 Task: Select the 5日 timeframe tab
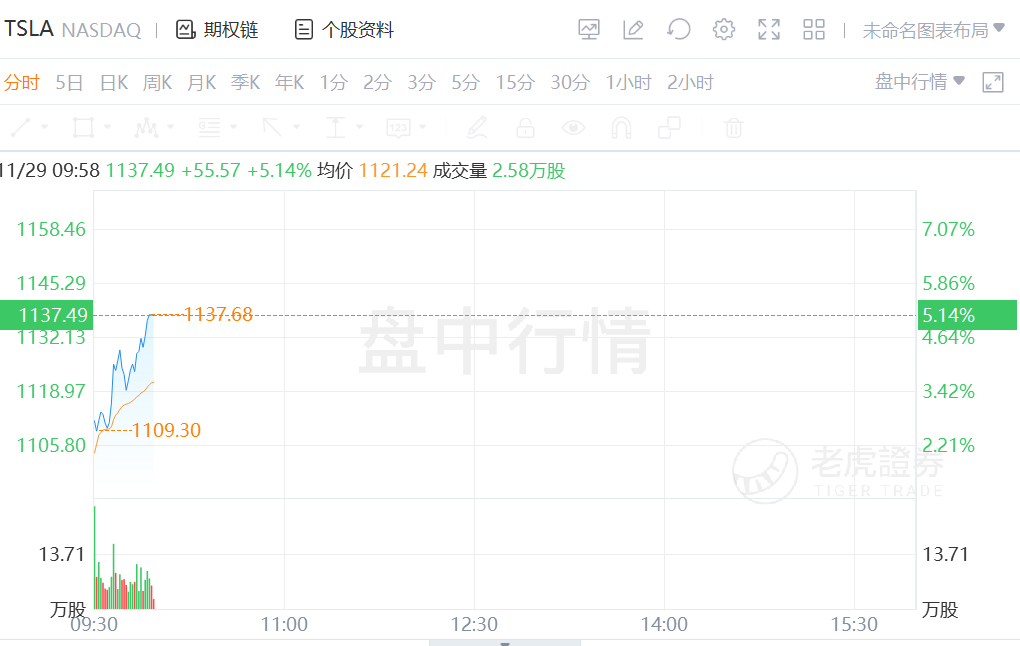(69, 82)
